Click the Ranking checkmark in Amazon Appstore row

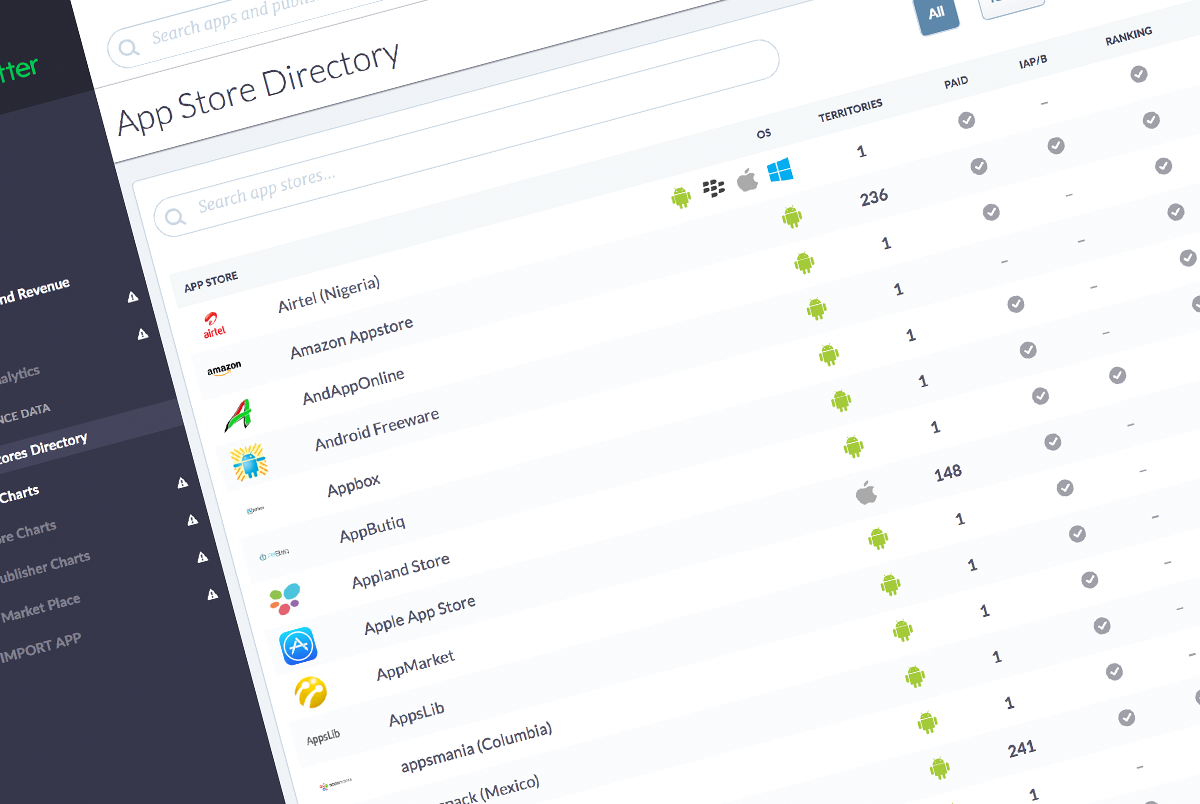(x=1151, y=120)
